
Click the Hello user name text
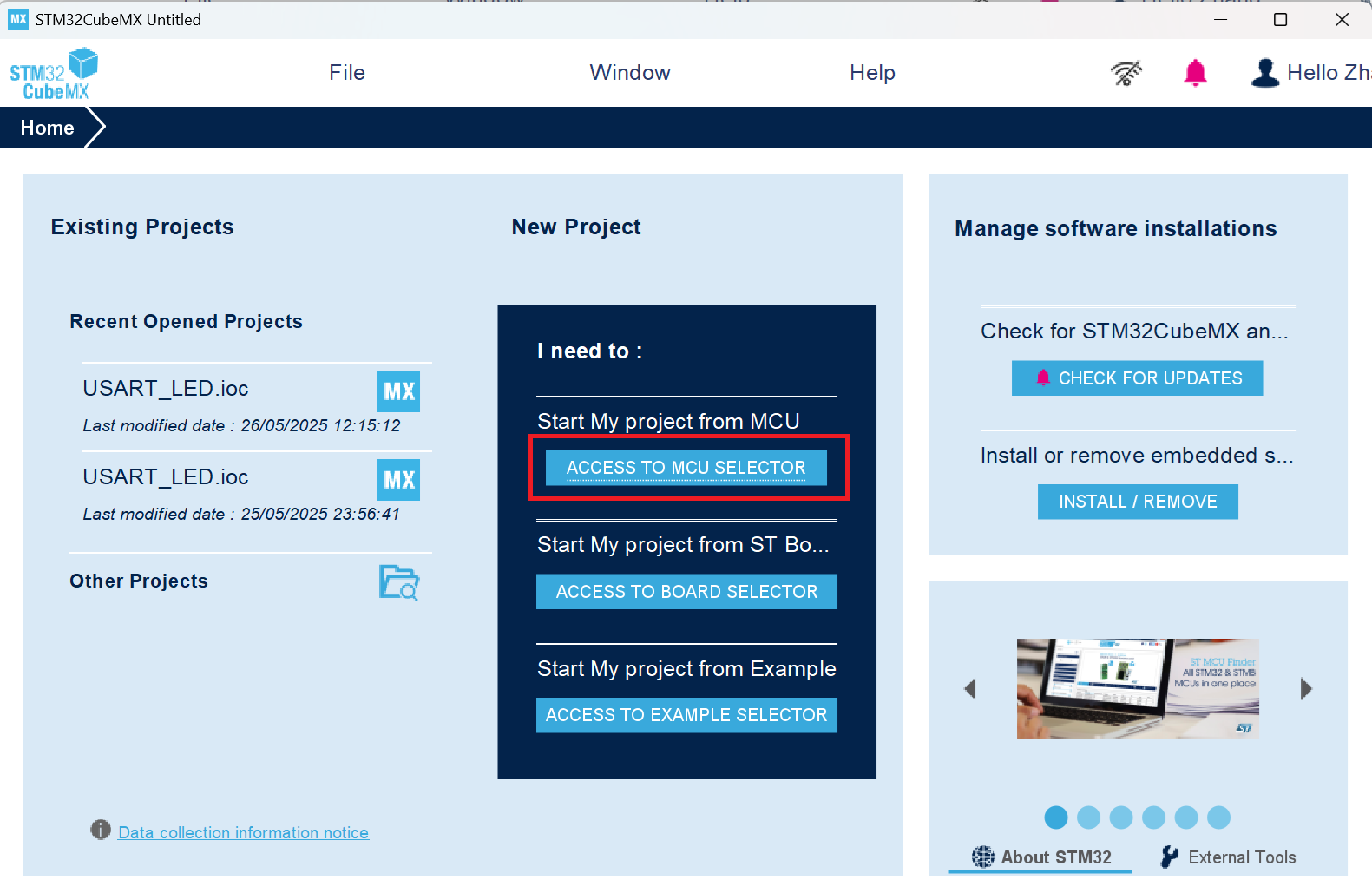[1329, 73]
